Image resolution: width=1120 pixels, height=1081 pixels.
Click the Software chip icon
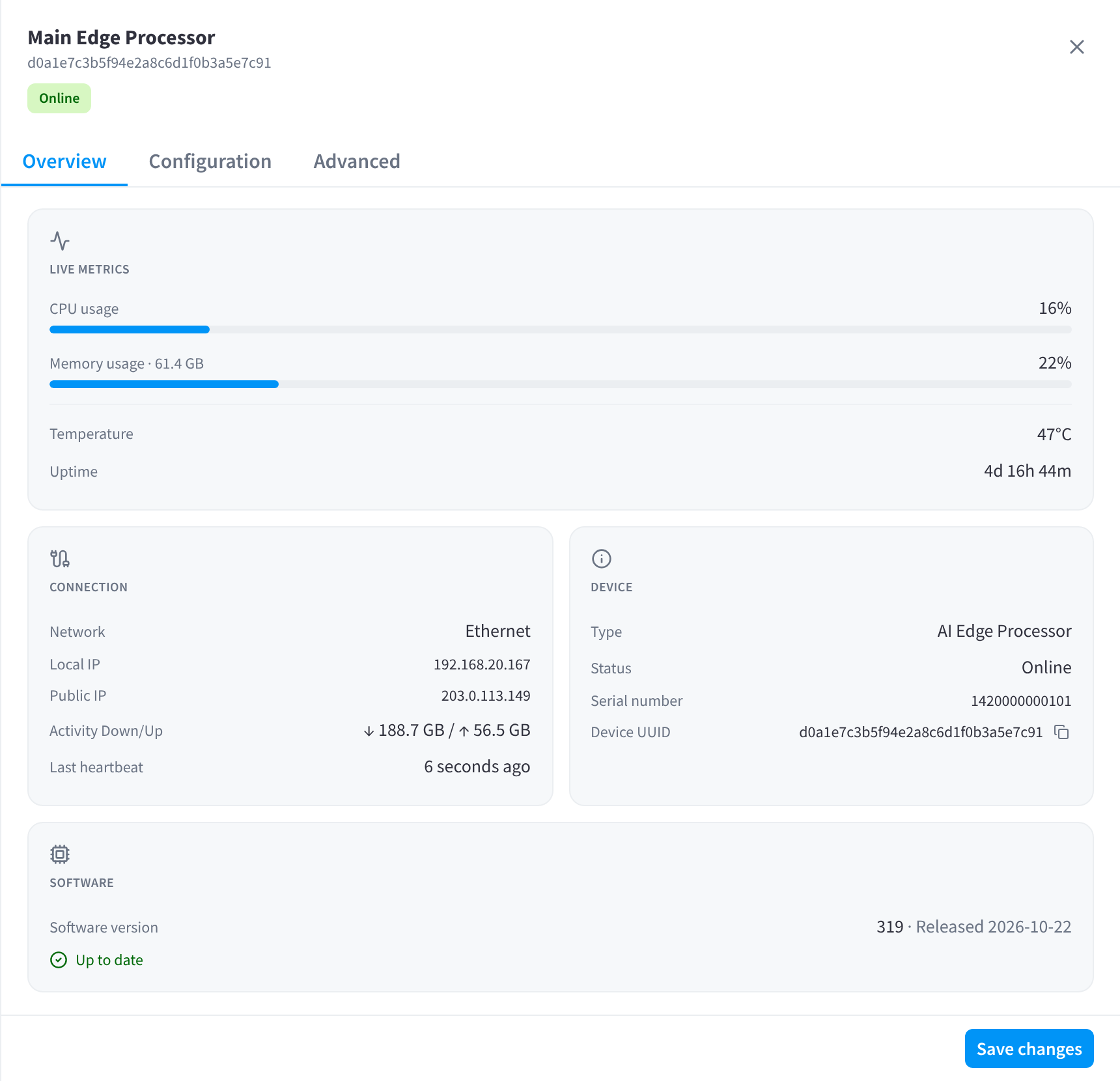tap(60, 854)
